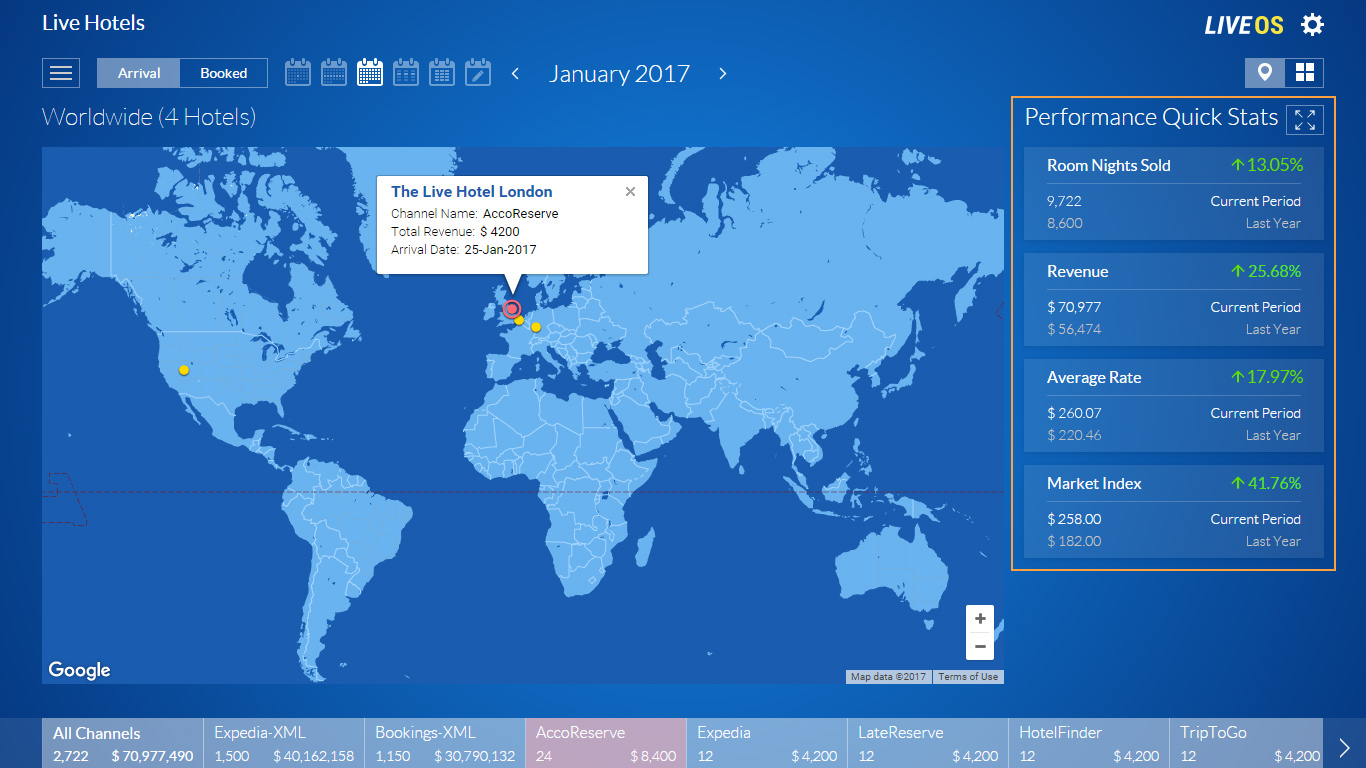Select Booked toggle

pyautogui.click(x=224, y=73)
